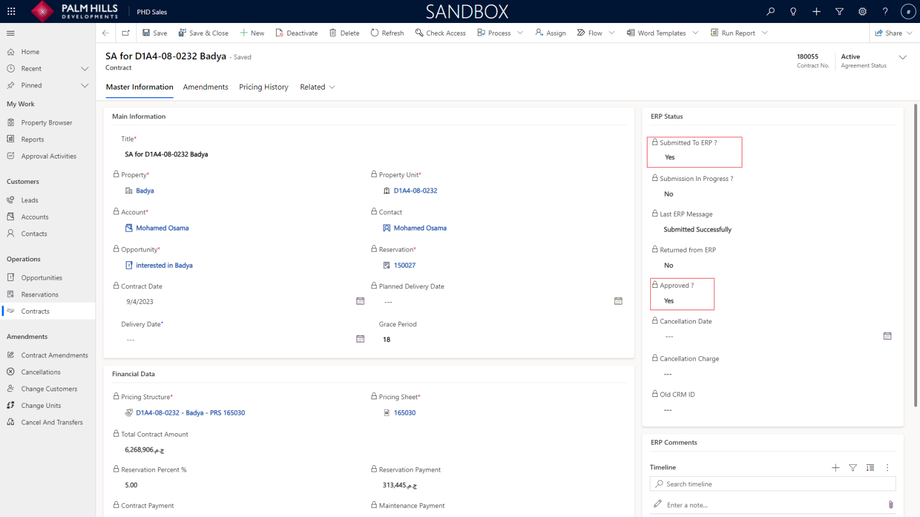Screen dimensions: 920x517
Task: Open the Pricing History tab
Action: [263, 87]
